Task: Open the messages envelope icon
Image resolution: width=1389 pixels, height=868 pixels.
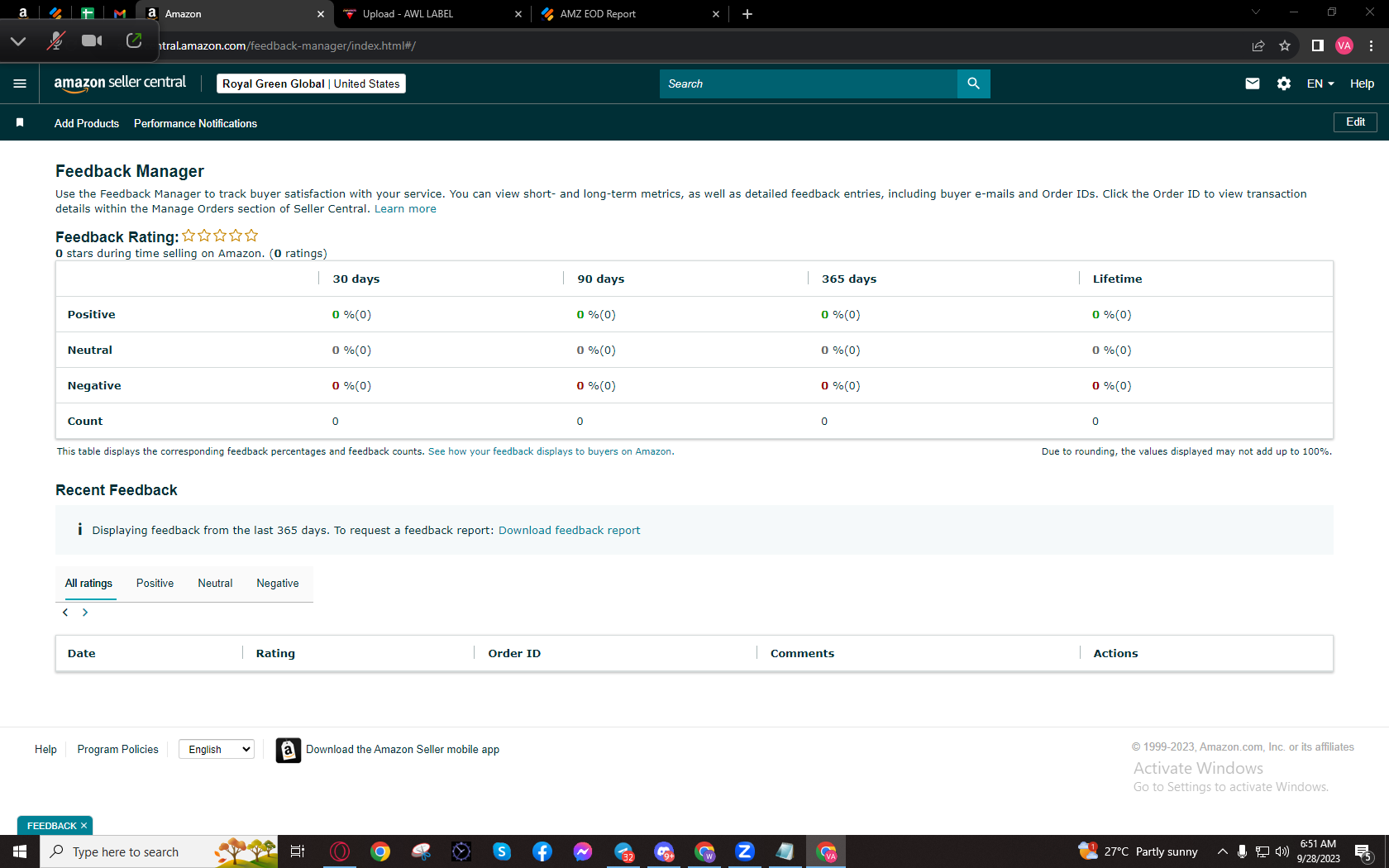Action: 1253,83
